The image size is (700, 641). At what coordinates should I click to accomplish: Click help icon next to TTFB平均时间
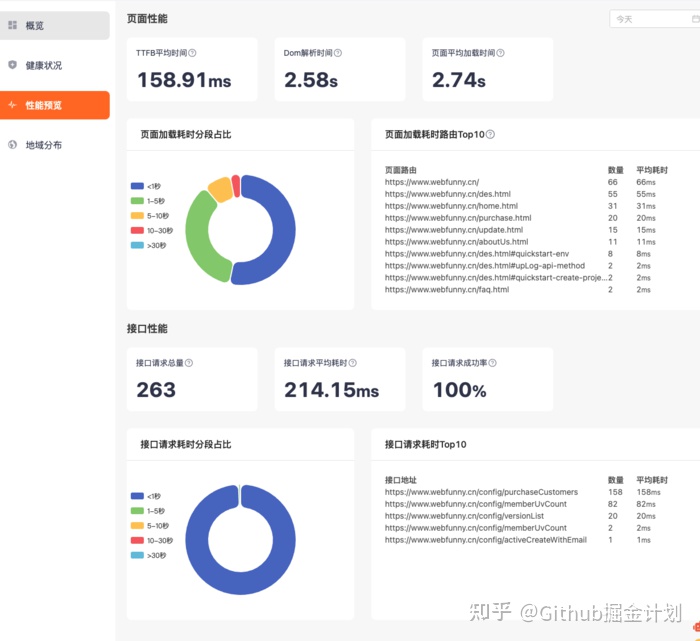(192, 53)
